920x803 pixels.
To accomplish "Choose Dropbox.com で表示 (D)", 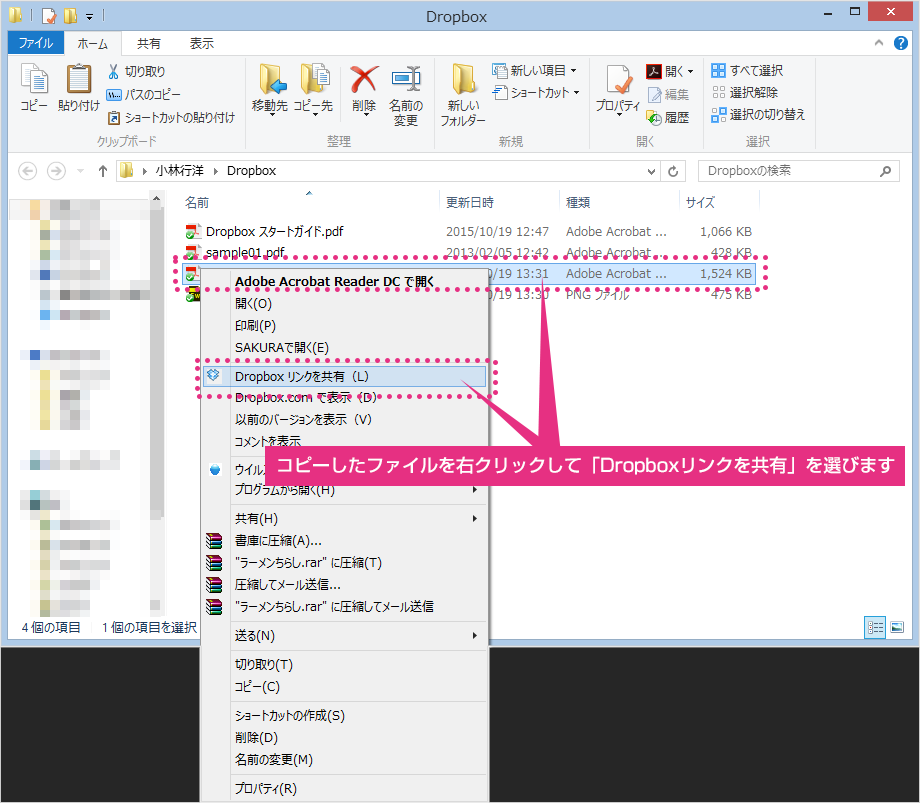I will (344, 398).
